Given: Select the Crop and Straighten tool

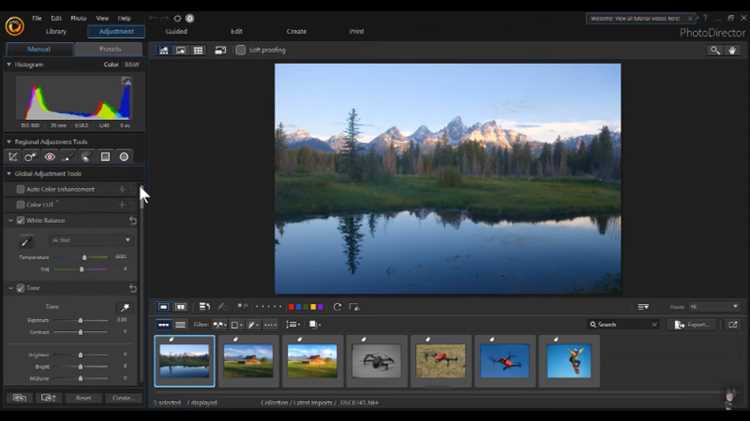Looking at the screenshot, I should [13, 157].
